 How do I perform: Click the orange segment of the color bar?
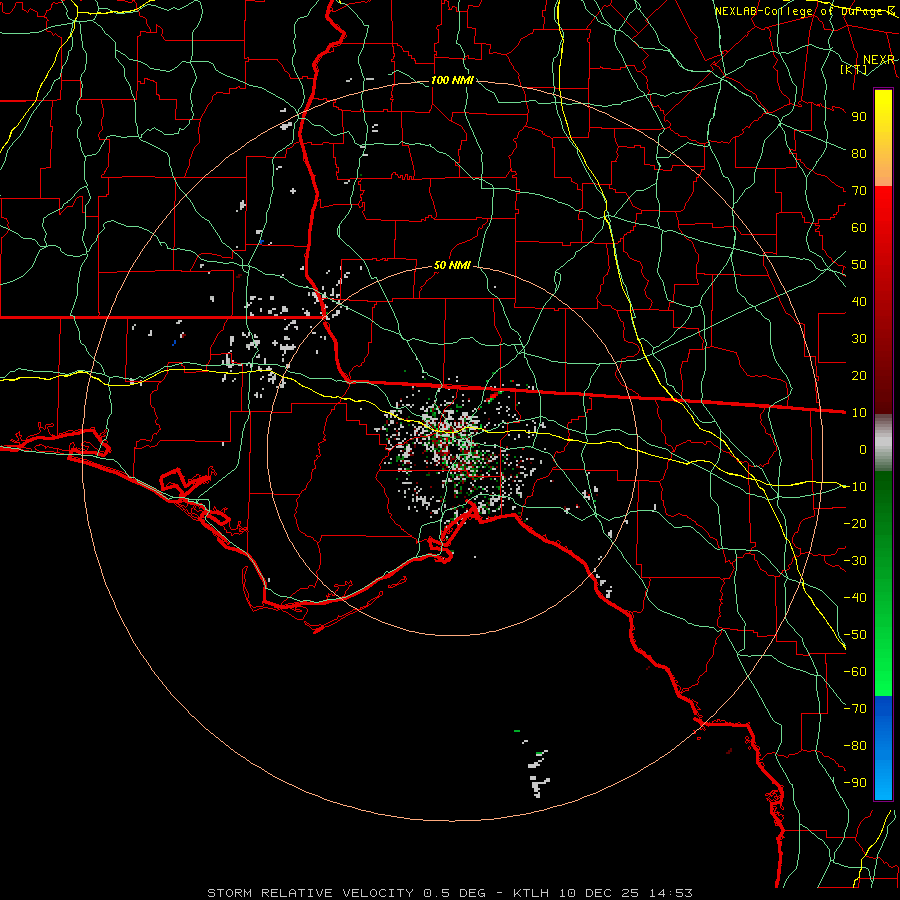click(x=883, y=168)
